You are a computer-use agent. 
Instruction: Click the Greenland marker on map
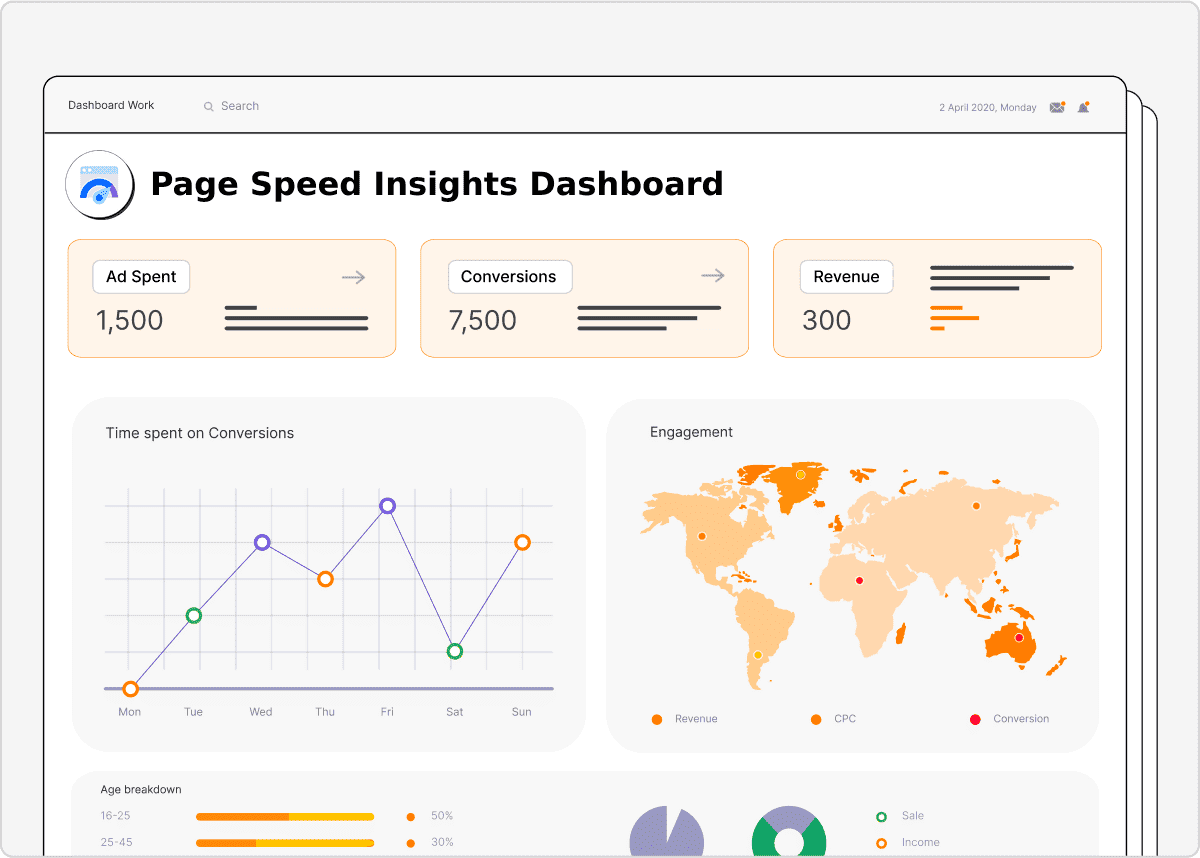[800, 475]
